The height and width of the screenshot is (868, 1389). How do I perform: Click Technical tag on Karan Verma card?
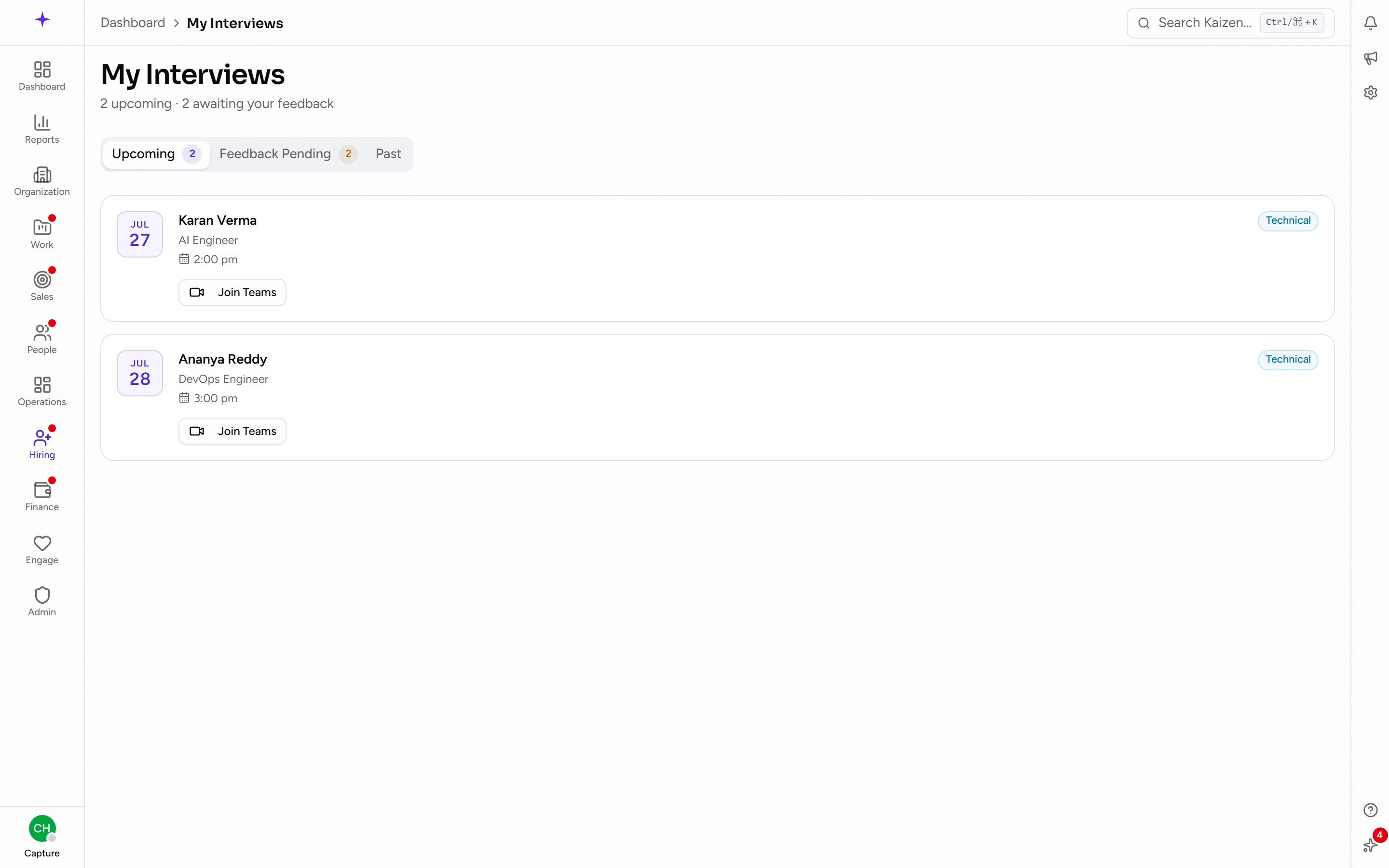click(x=1288, y=221)
